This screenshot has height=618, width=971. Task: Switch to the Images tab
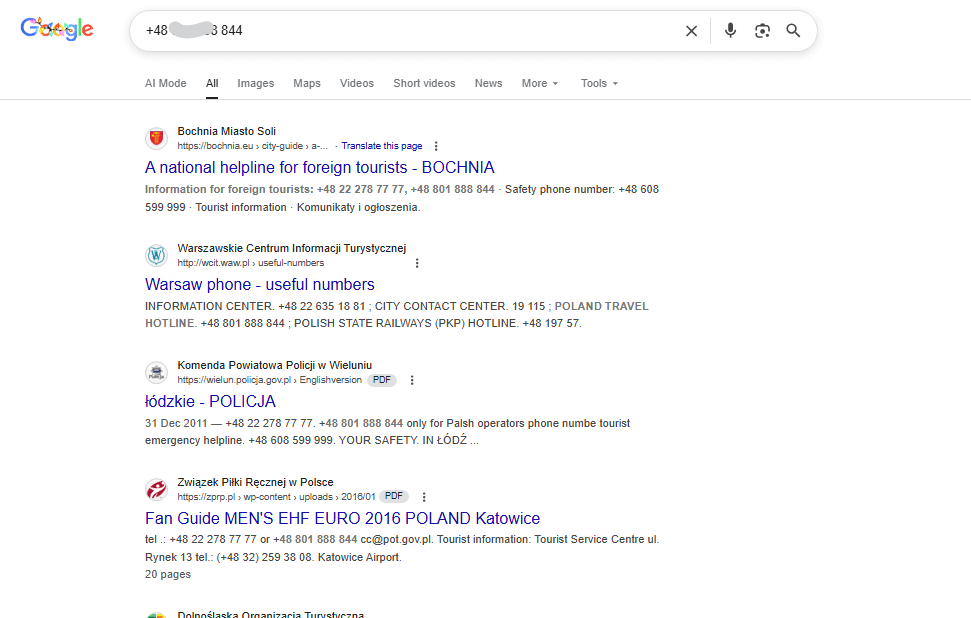pos(255,83)
